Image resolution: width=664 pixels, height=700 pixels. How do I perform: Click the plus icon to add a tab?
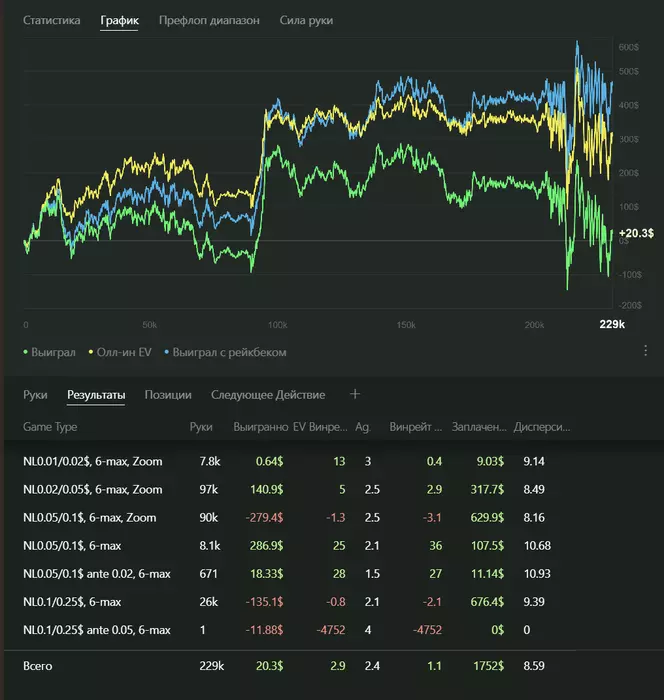354,395
